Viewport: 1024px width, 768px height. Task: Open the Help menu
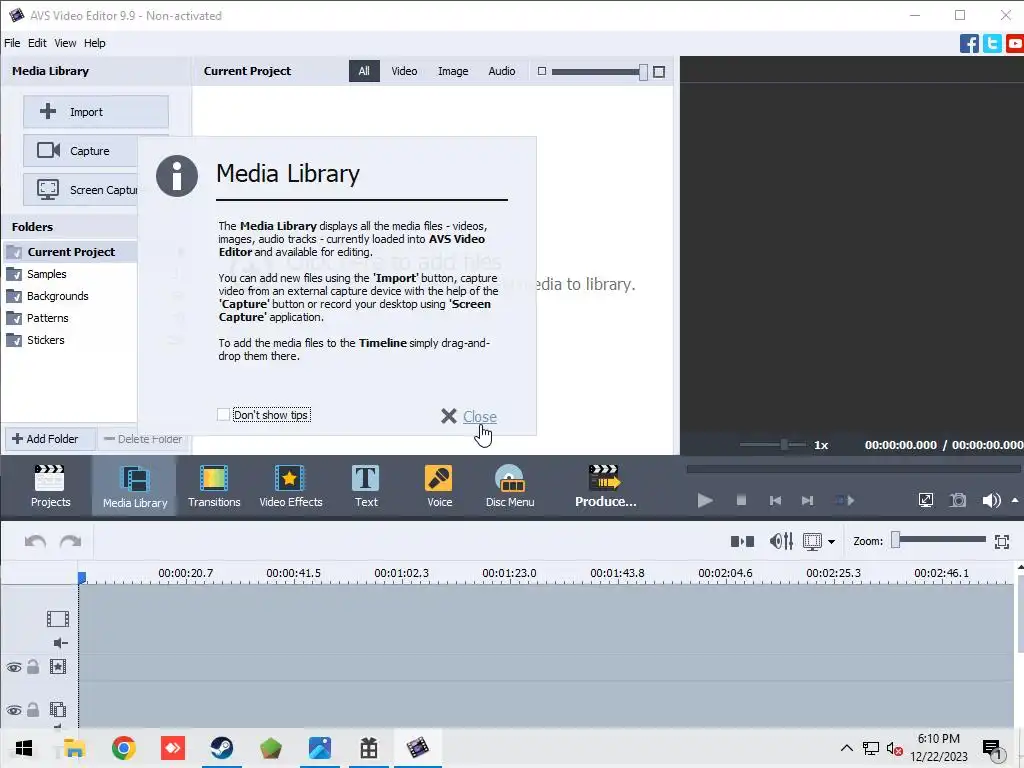[95, 43]
